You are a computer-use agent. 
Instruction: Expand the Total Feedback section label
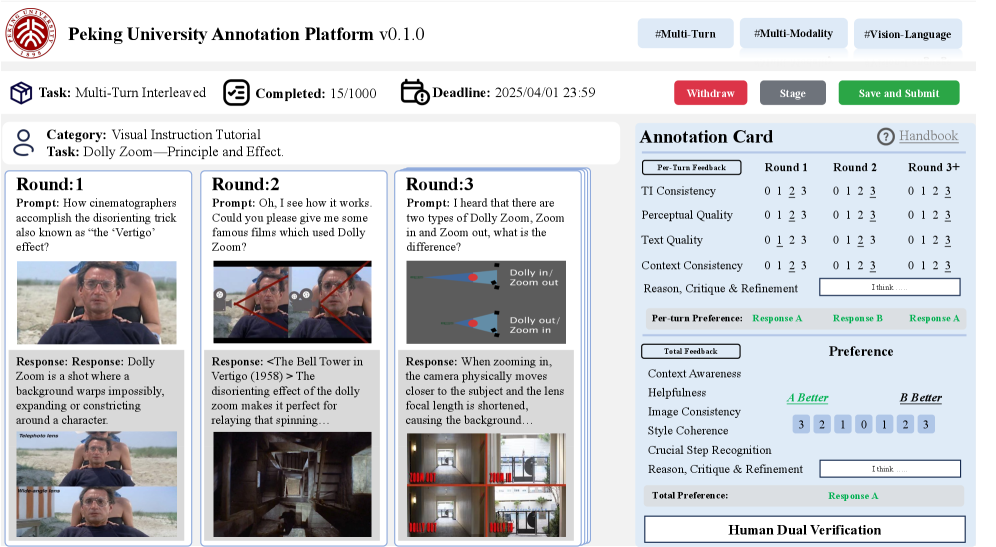(x=690, y=351)
